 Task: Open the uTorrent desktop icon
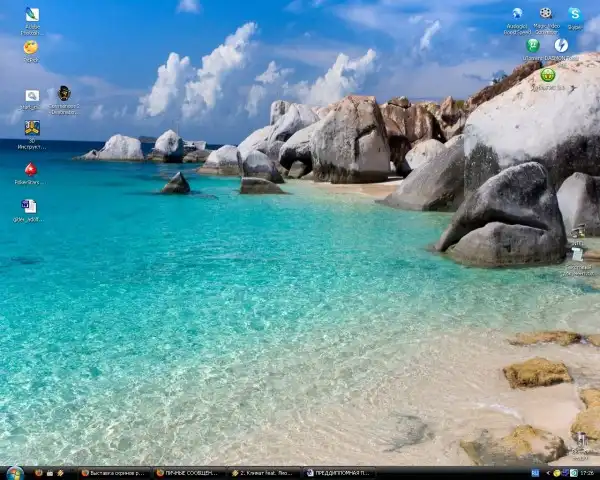pyautogui.click(x=533, y=45)
